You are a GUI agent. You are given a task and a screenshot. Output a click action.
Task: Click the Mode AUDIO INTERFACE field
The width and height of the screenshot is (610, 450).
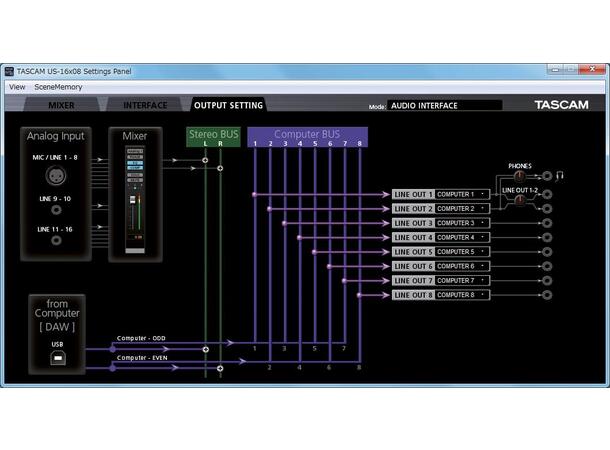(x=444, y=105)
